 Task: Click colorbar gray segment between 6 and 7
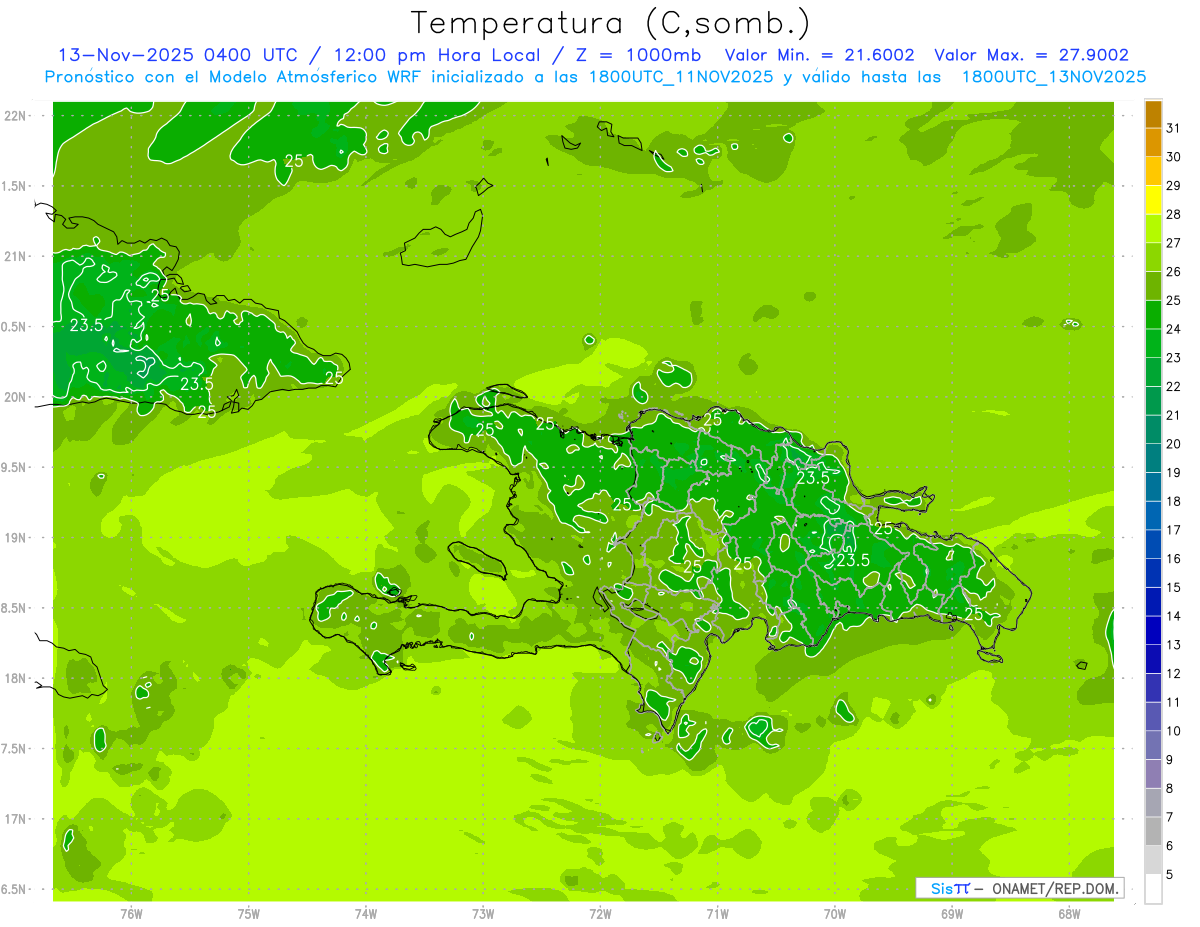[x=1153, y=831]
